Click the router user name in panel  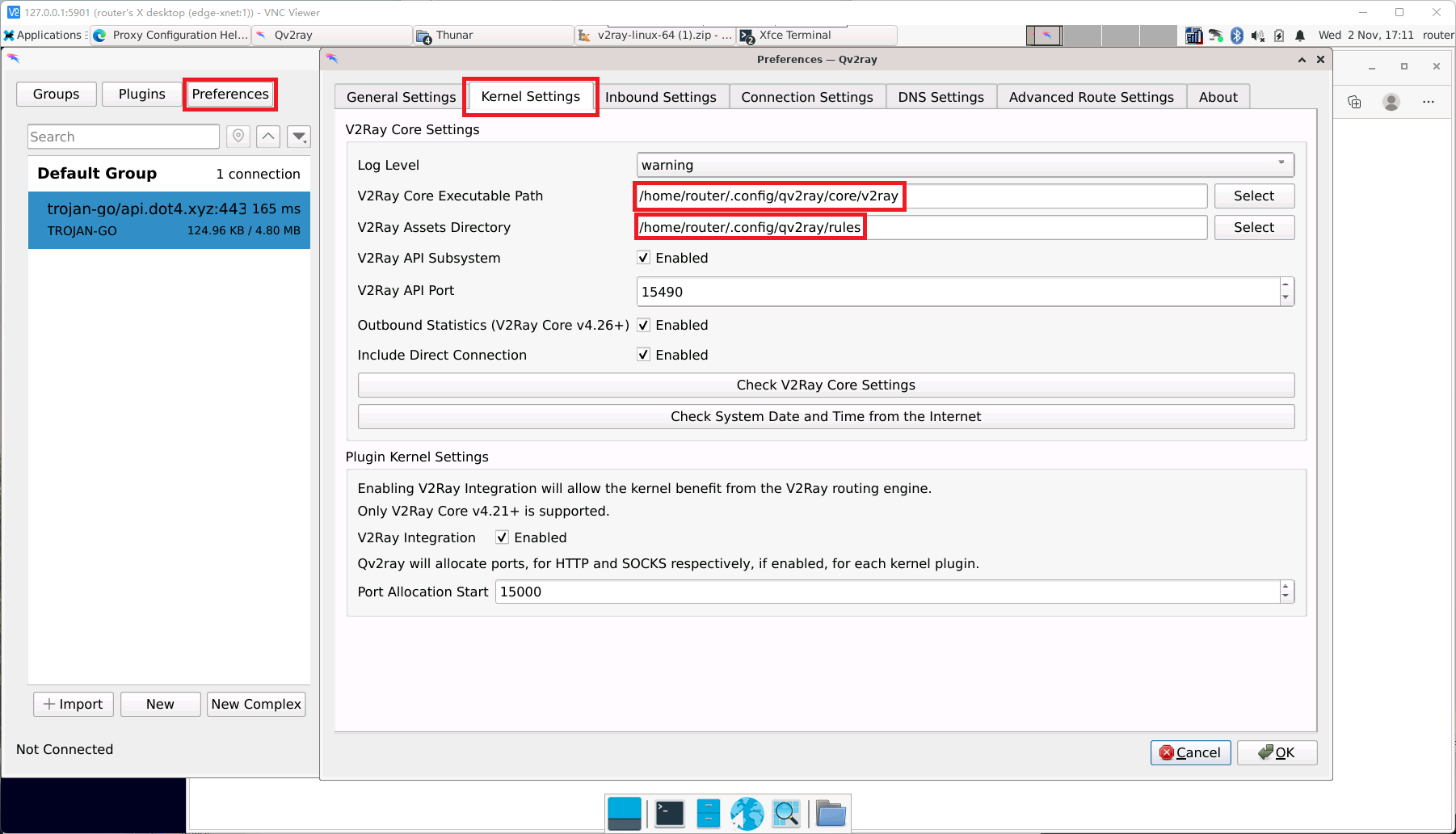pos(1438,35)
